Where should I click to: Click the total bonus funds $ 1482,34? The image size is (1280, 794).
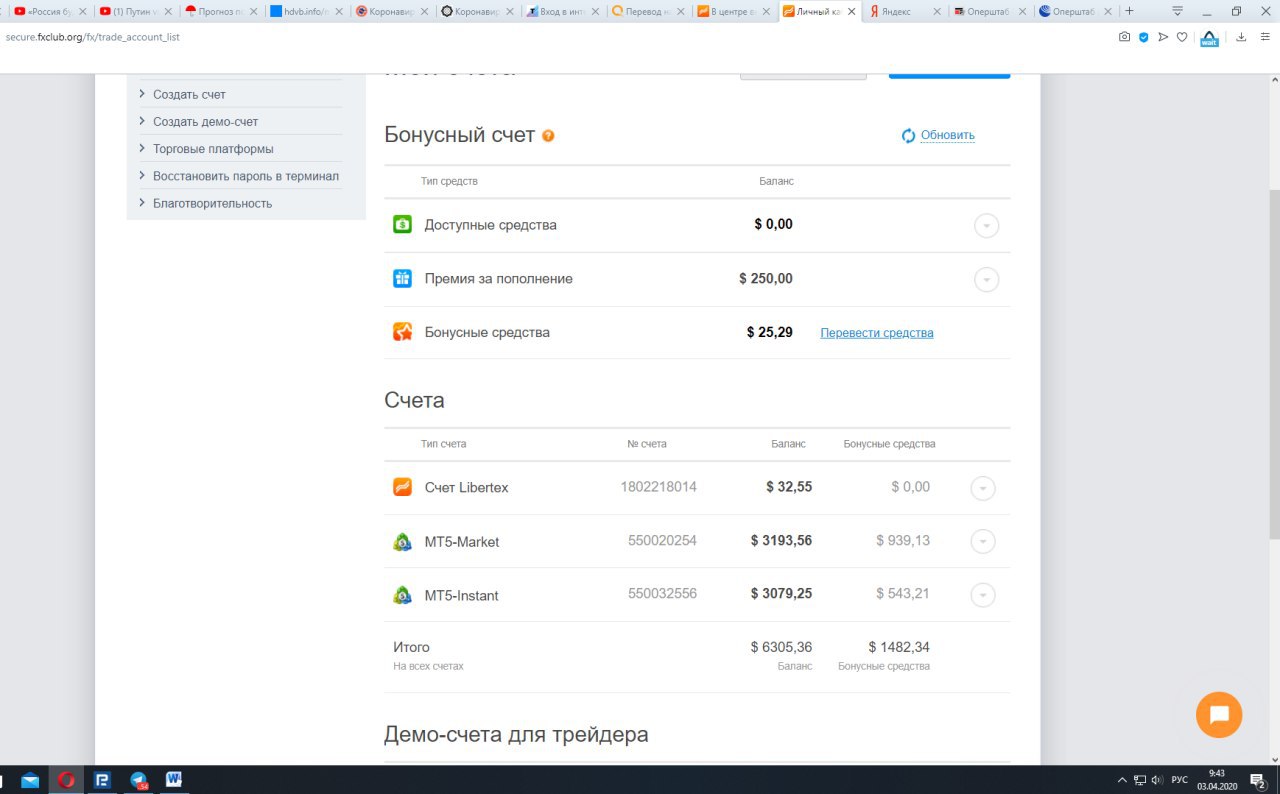(x=899, y=647)
